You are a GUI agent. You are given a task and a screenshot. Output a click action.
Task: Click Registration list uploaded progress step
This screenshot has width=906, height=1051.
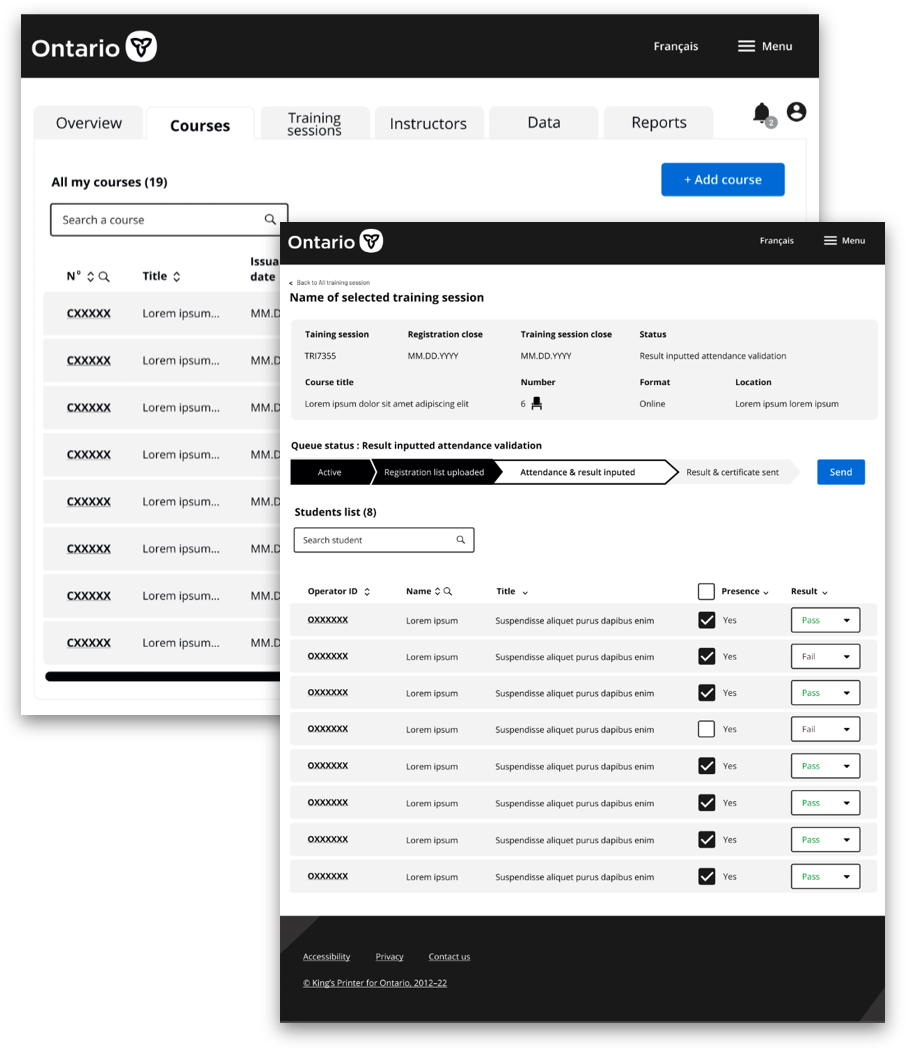(x=434, y=472)
